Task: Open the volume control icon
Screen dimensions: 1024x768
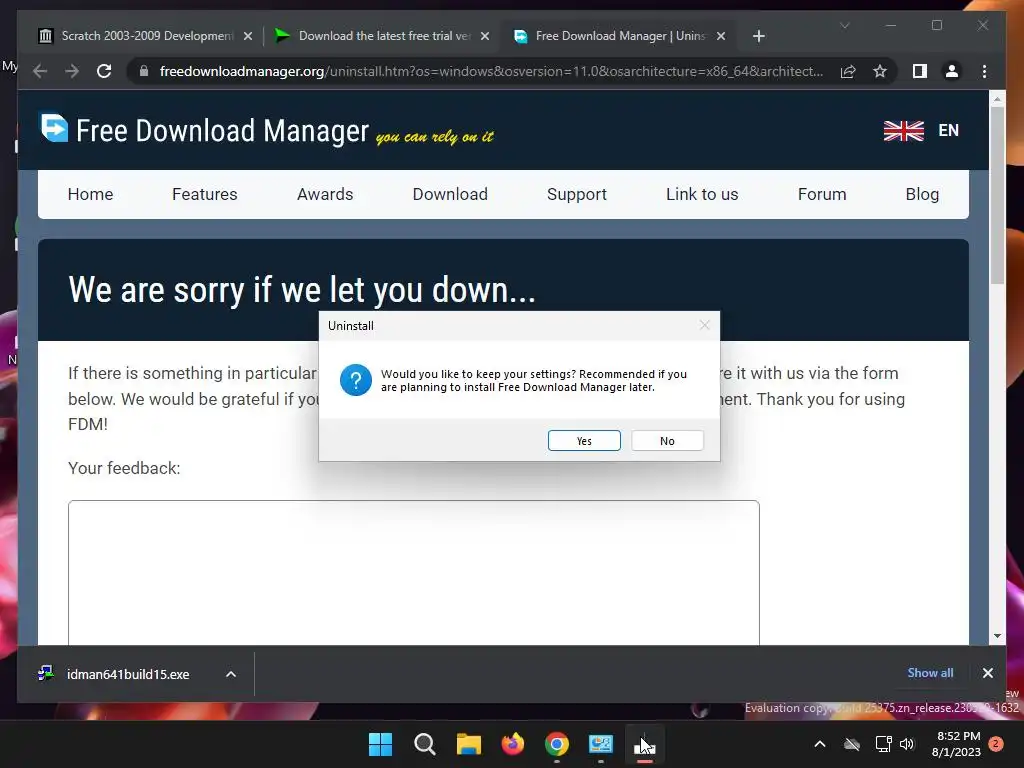Action: tap(907, 744)
